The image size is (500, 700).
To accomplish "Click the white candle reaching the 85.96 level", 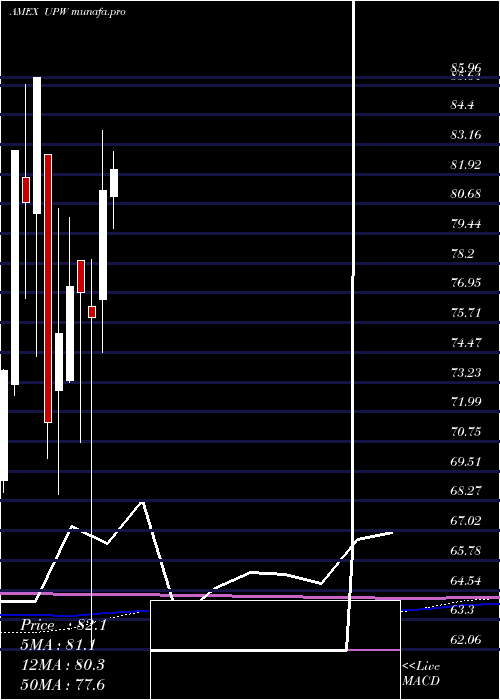I will pos(37,146).
